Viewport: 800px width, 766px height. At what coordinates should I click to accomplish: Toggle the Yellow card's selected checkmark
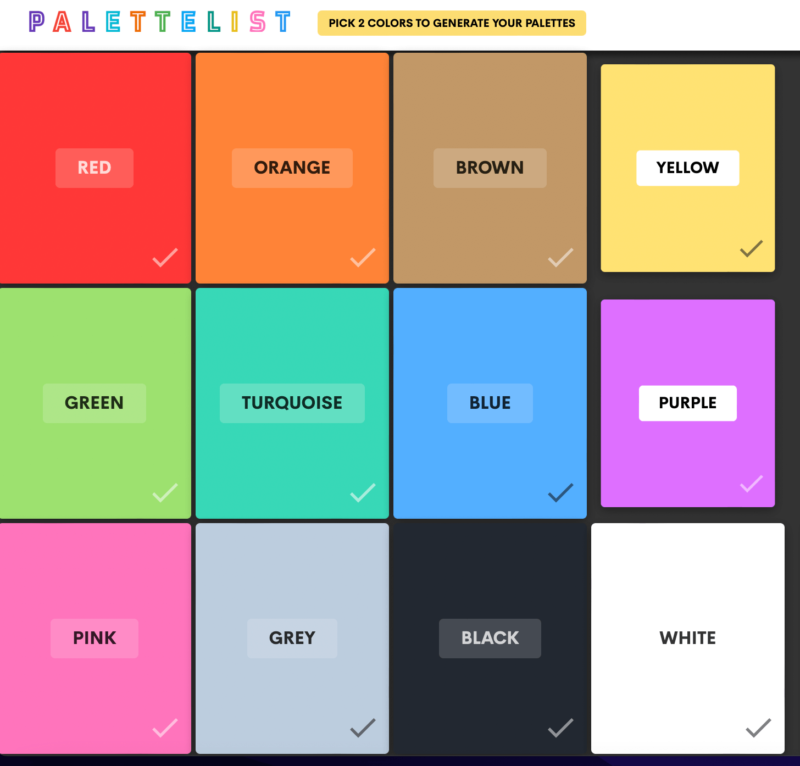coord(752,249)
